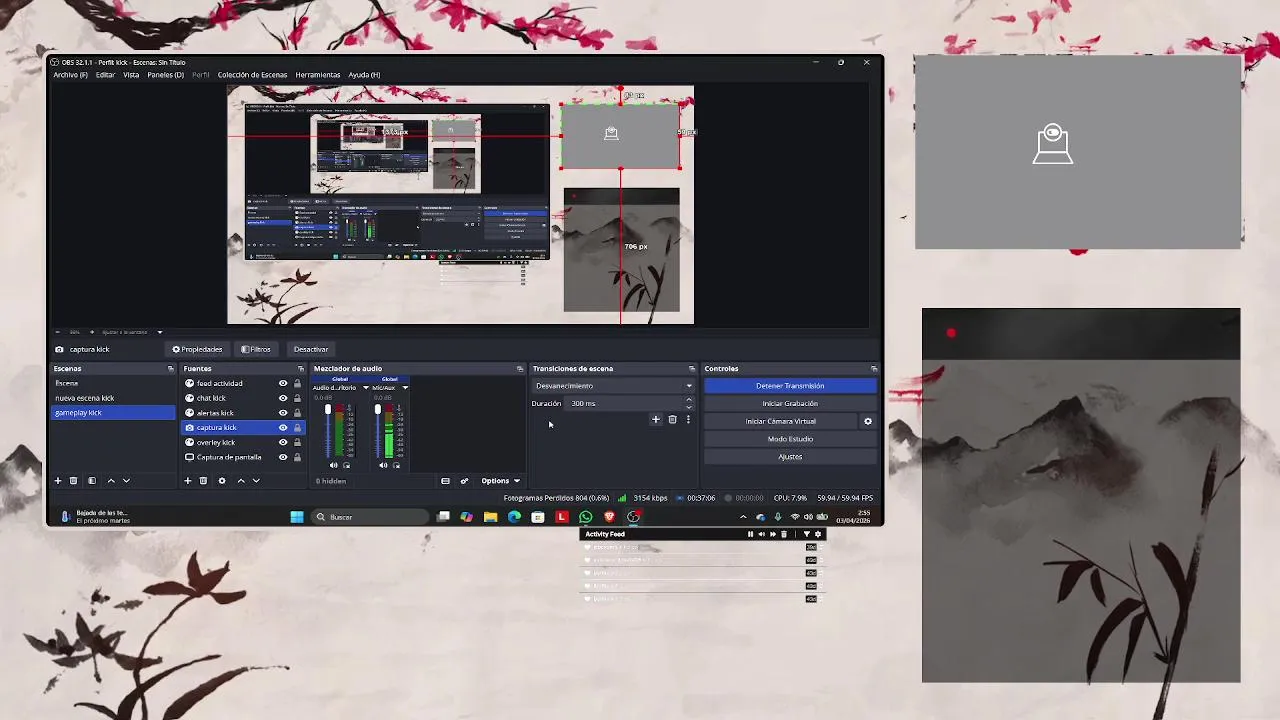This screenshot has width=1280, height=720.
Task: Click the Duración 300 ms field
Action: click(x=630, y=404)
